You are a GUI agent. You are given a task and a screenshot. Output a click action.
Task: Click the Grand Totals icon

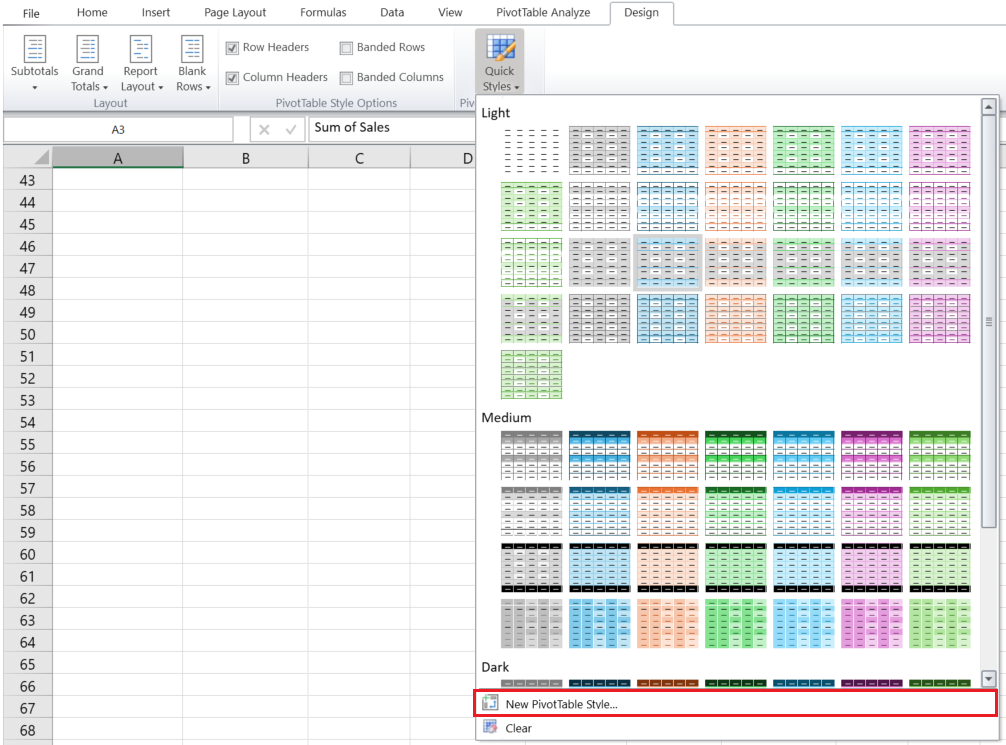click(87, 49)
